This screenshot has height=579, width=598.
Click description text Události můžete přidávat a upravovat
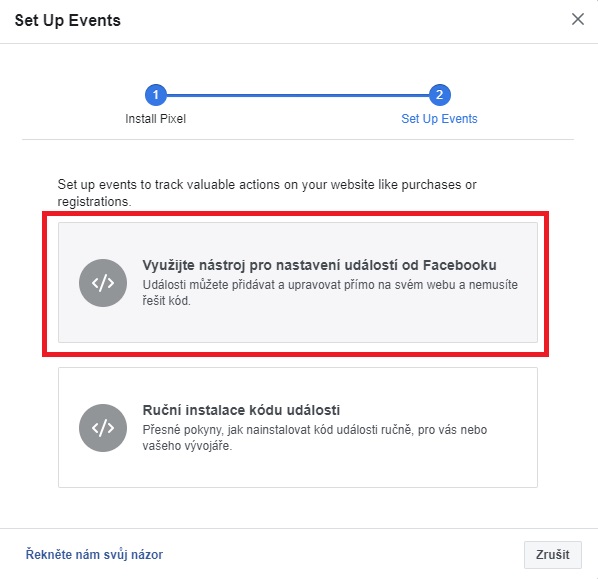click(330, 293)
